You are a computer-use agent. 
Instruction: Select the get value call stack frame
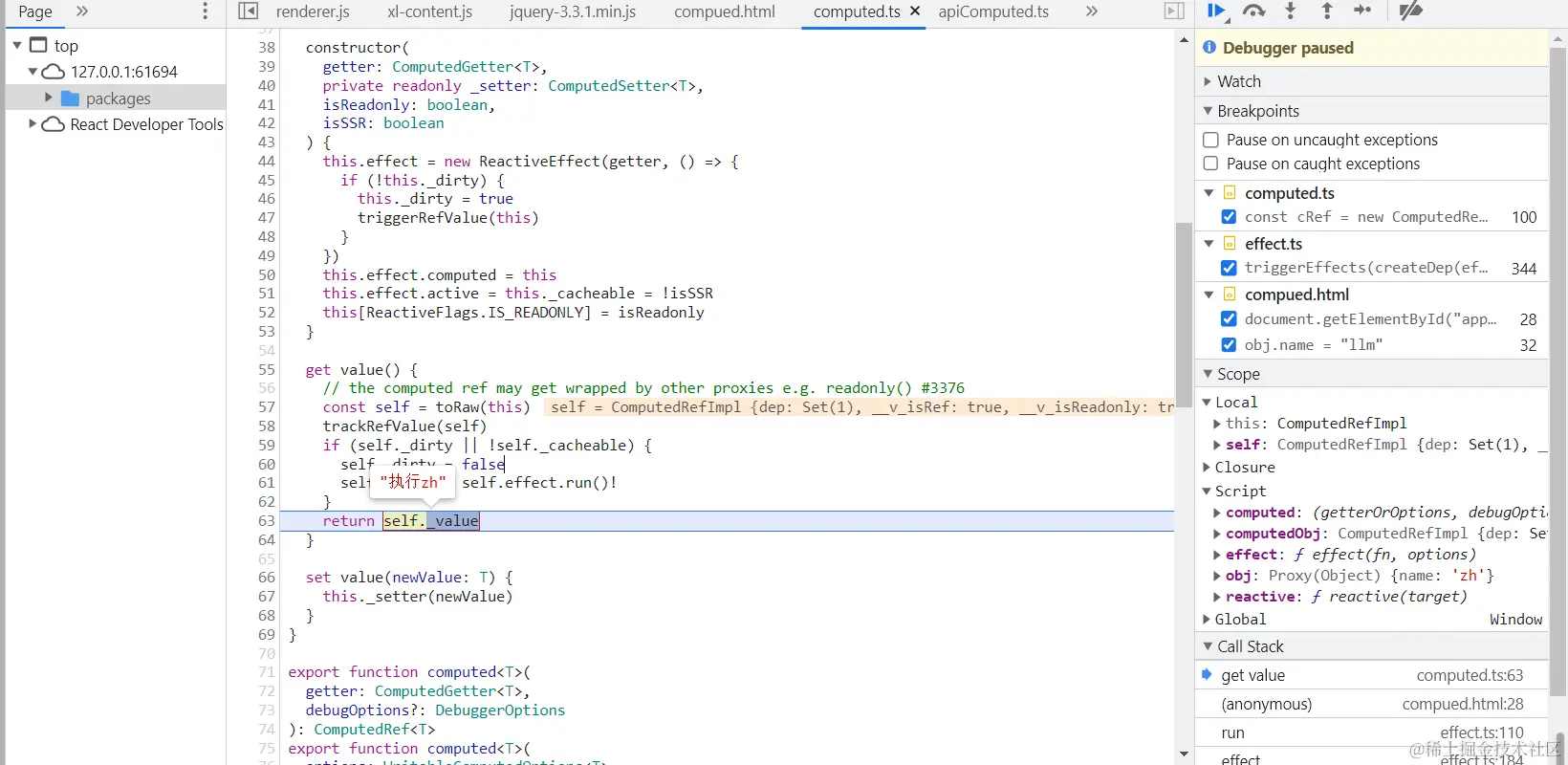click(1371, 675)
